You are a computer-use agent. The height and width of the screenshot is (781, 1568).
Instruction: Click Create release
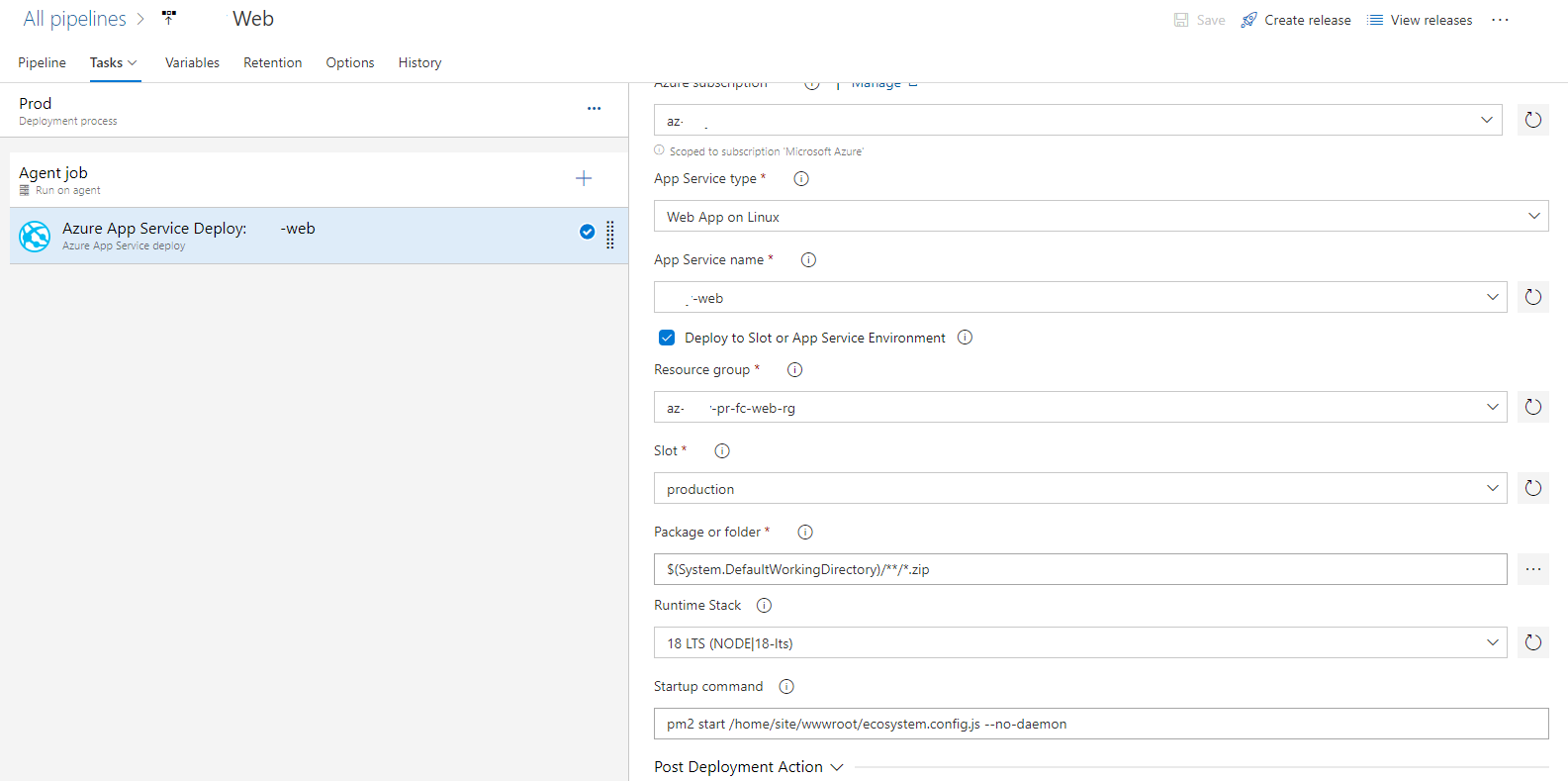pyautogui.click(x=1296, y=20)
